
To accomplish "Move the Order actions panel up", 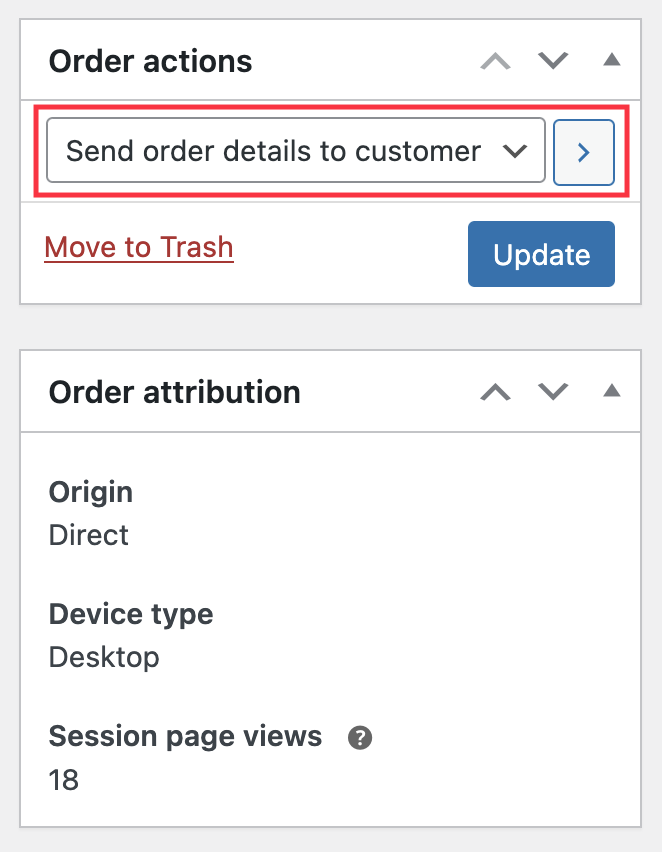I will (495, 61).
